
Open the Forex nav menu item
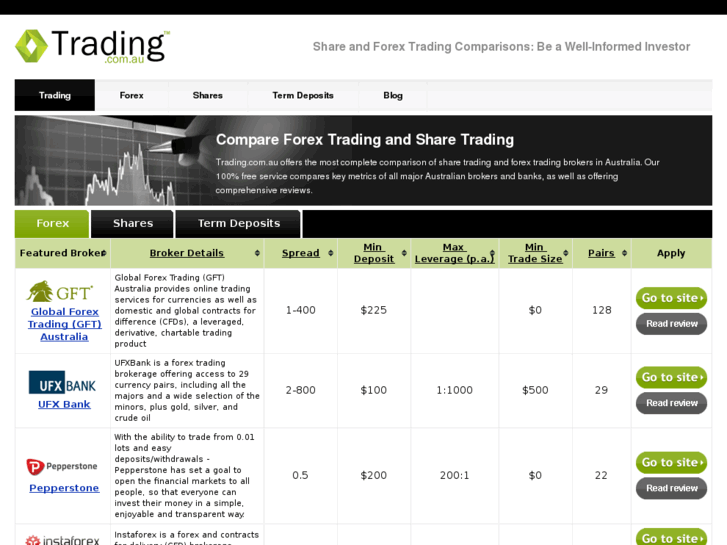click(132, 95)
